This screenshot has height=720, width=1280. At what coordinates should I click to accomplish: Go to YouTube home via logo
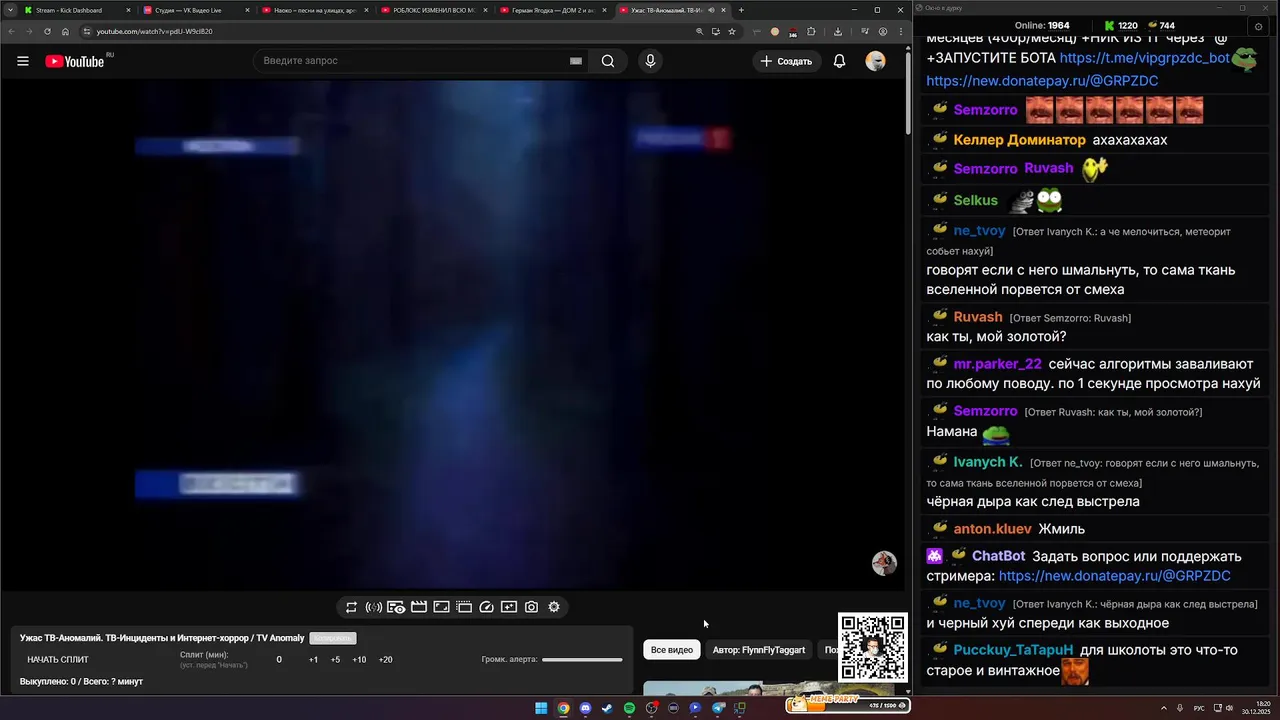tap(75, 61)
